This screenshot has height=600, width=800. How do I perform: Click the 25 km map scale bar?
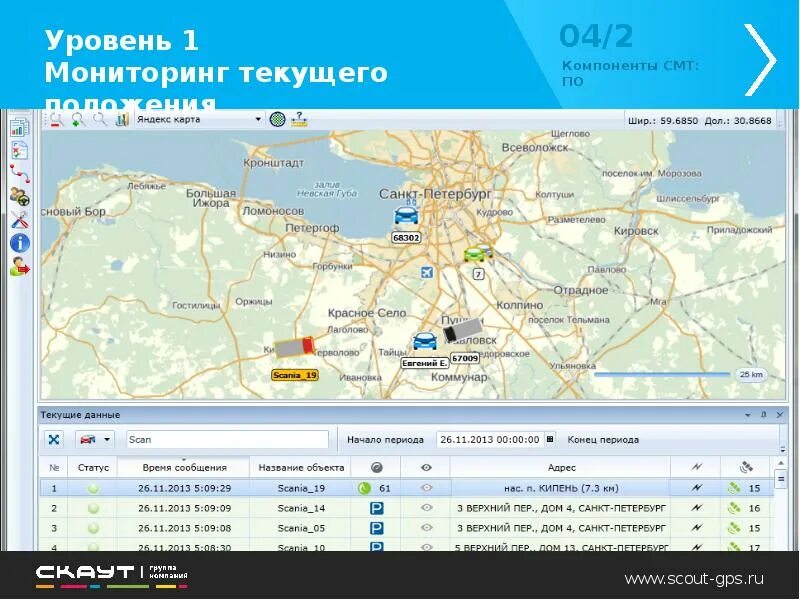[662, 374]
